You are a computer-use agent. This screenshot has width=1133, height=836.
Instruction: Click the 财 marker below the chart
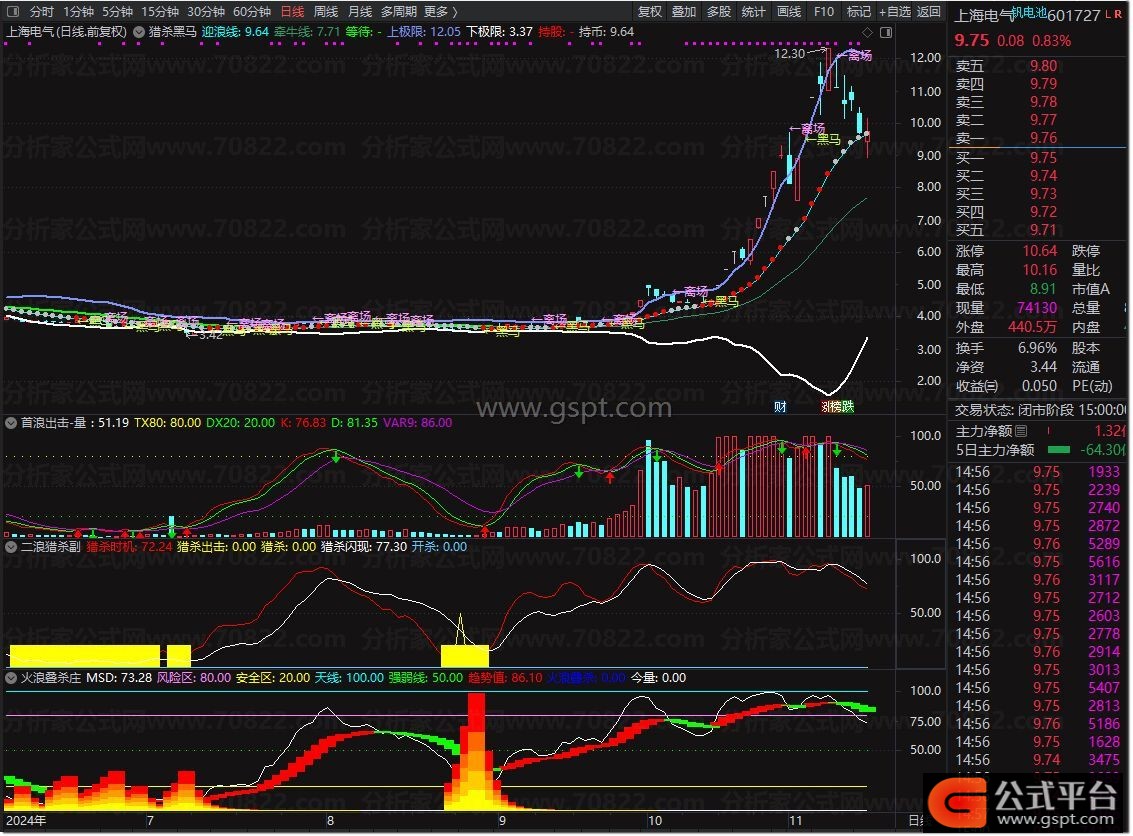point(780,407)
